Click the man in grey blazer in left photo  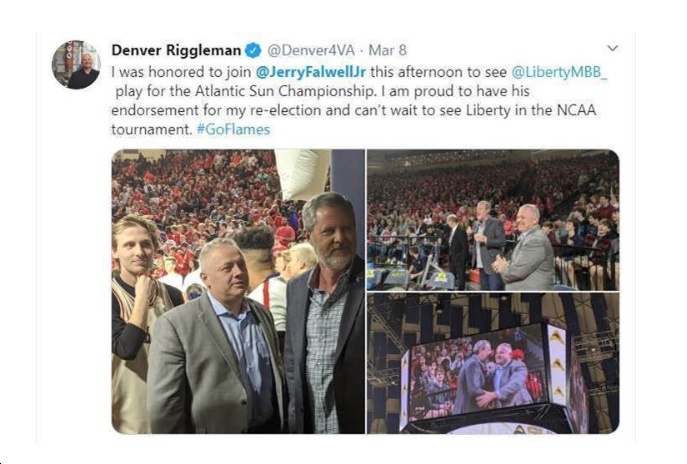point(215,337)
